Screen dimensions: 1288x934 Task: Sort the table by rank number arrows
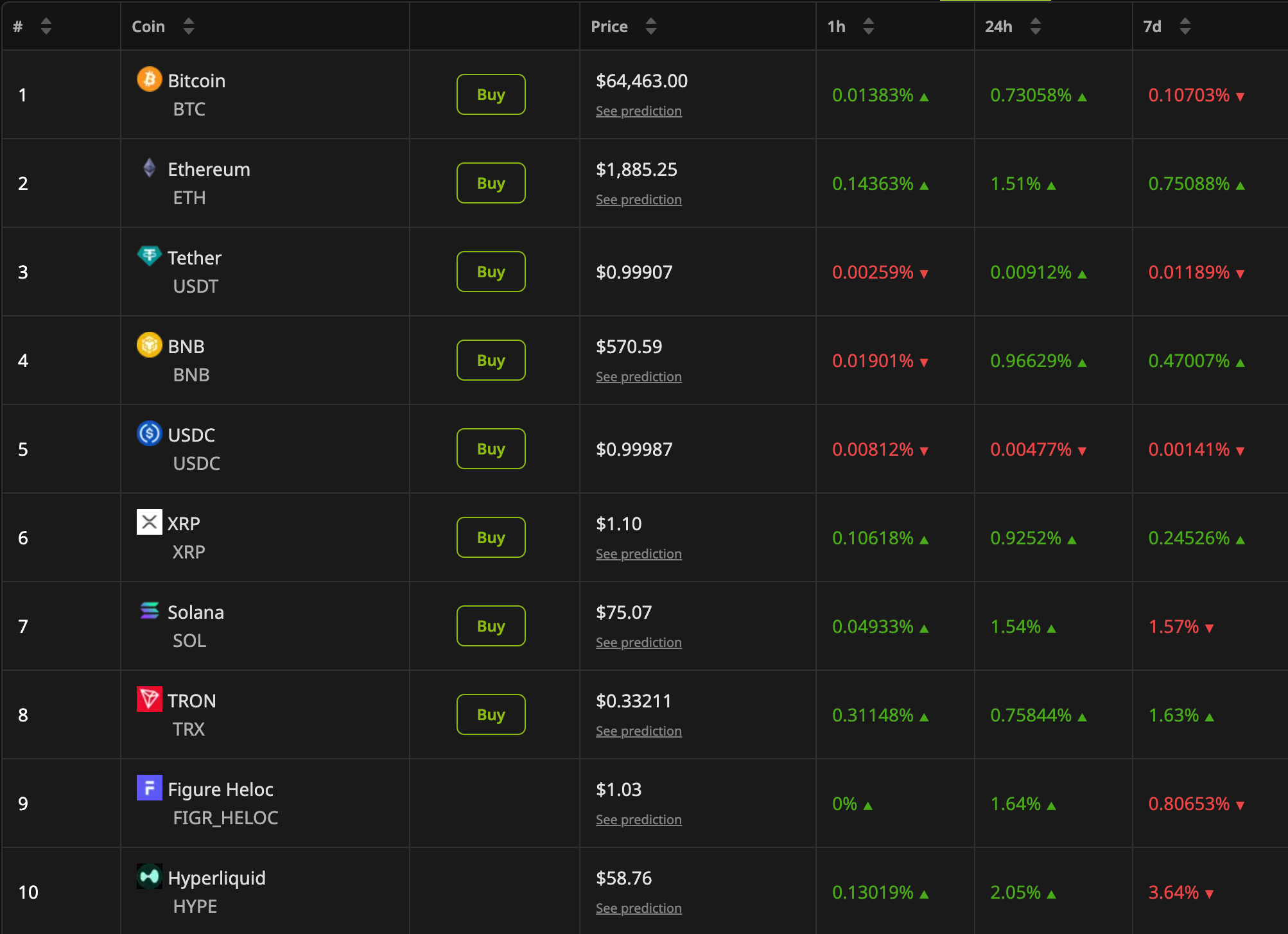coord(46,26)
